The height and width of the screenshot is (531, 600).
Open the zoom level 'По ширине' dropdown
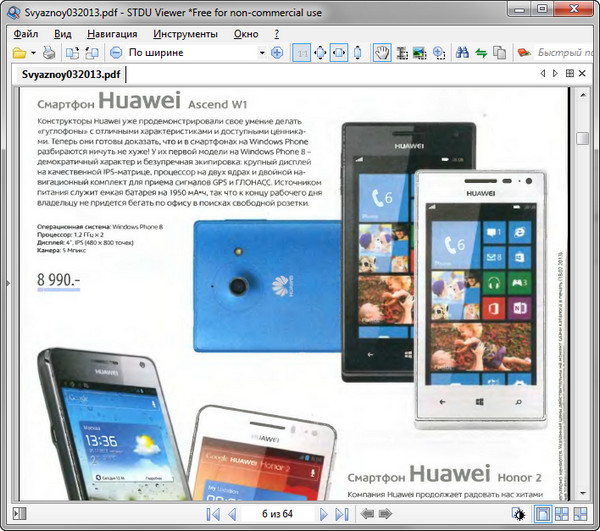tap(262, 52)
